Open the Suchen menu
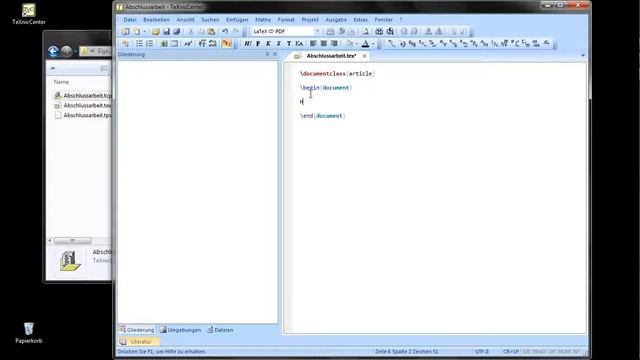 (210, 20)
